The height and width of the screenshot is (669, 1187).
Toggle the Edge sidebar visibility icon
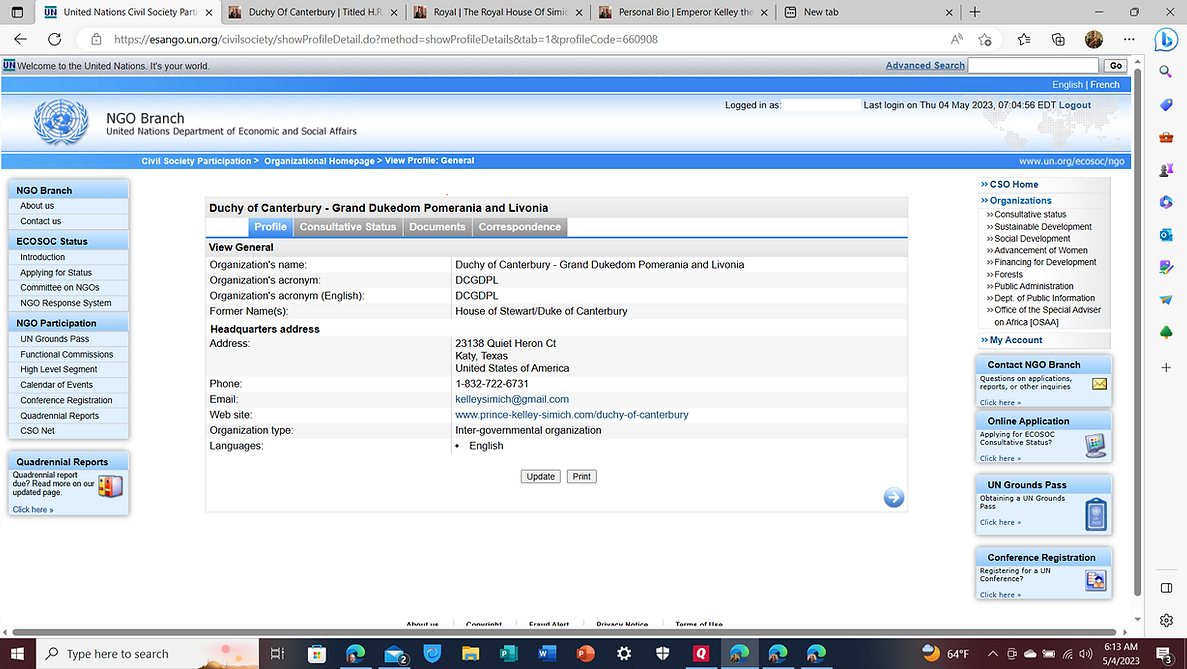pos(1166,588)
